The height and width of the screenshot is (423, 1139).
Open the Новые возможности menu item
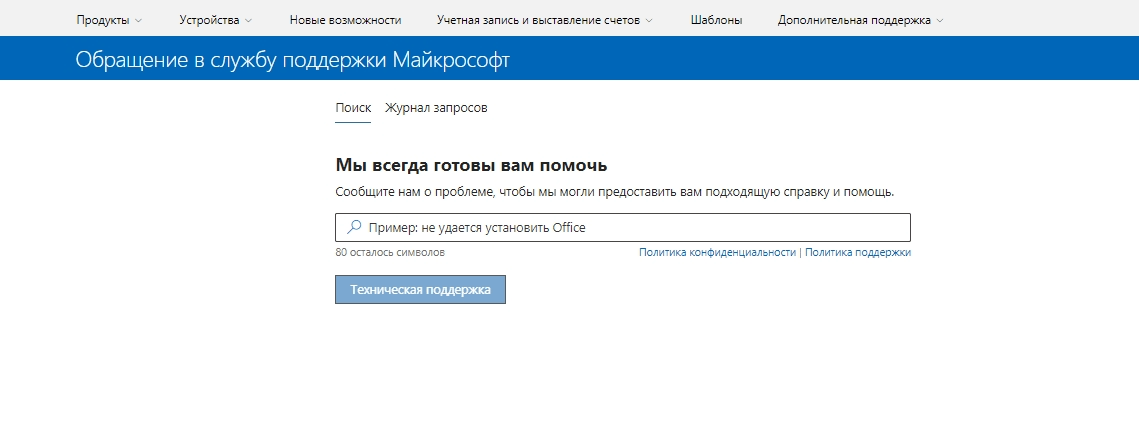pos(345,20)
